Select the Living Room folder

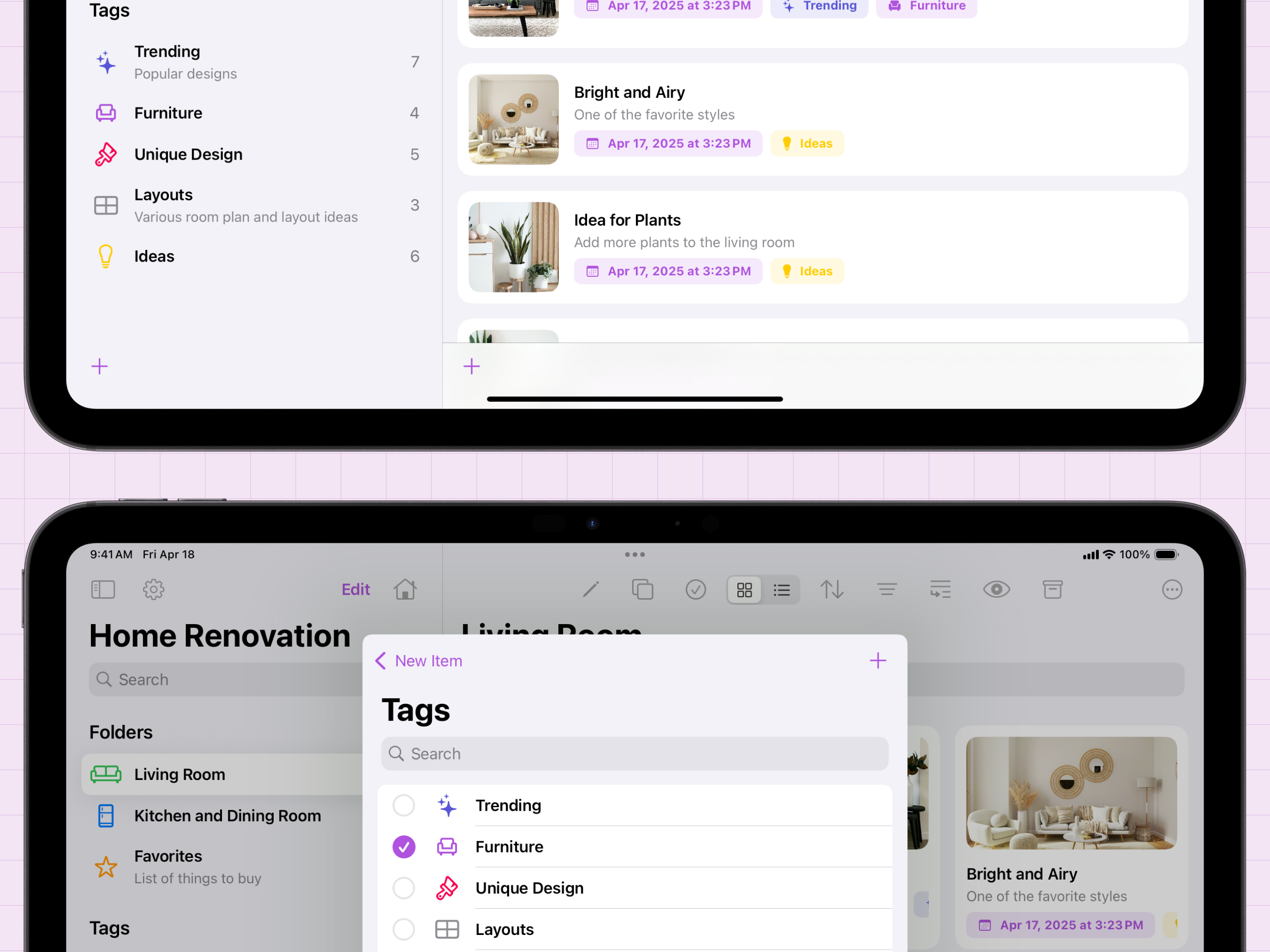[x=222, y=774]
